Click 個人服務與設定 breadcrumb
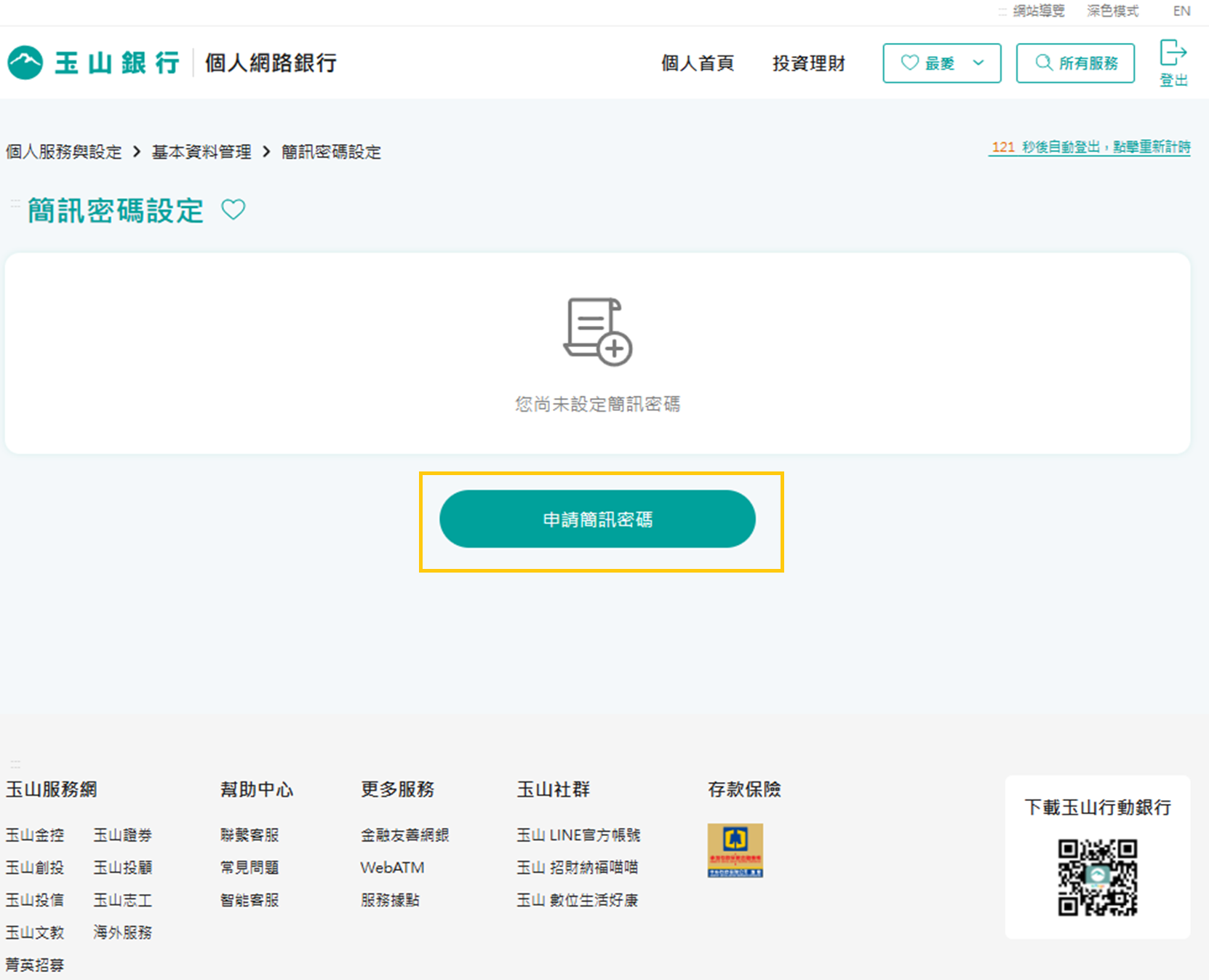1209x980 pixels. [64, 151]
